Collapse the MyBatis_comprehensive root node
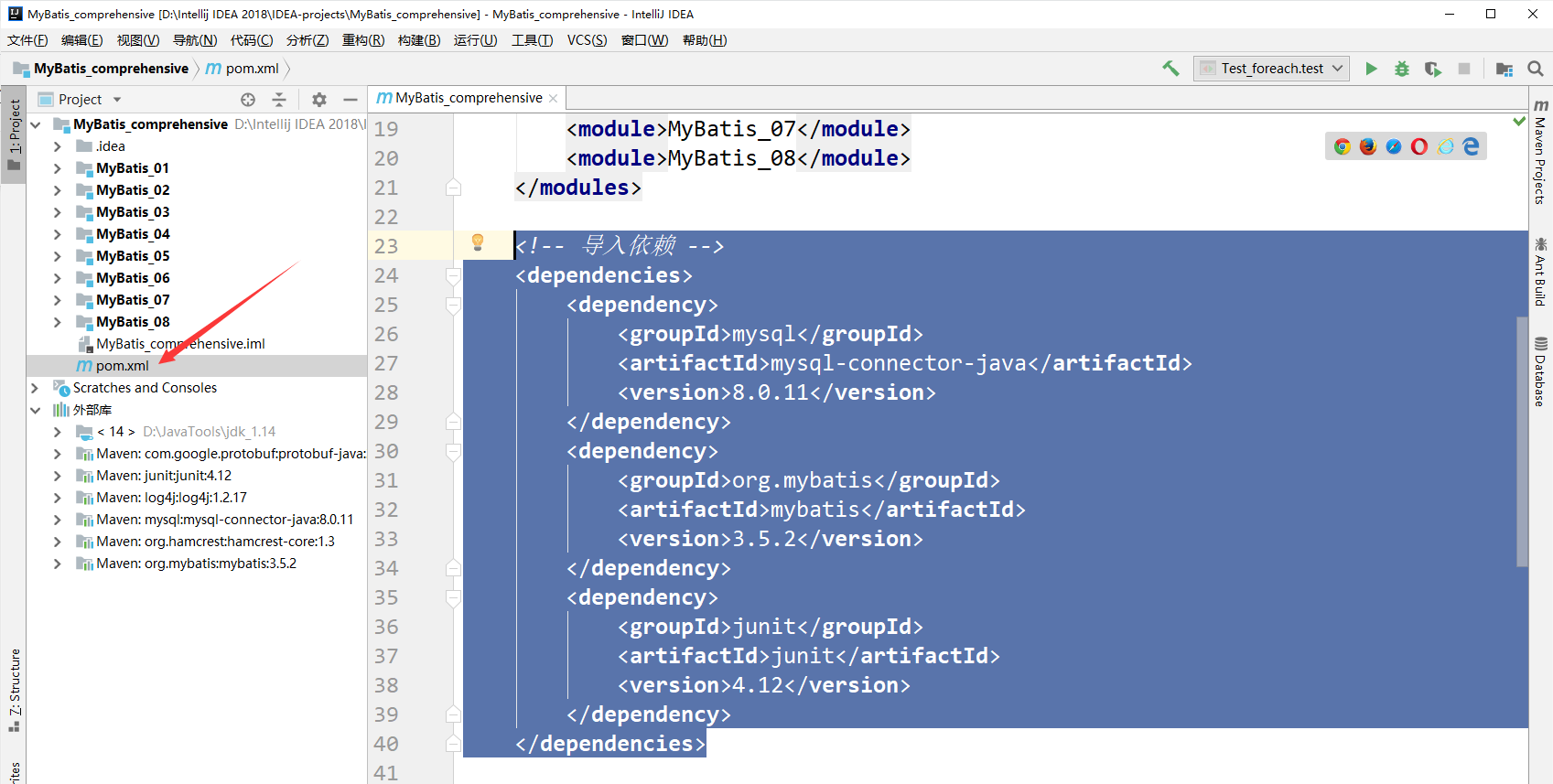Image resolution: width=1553 pixels, height=784 pixels. [36, 124]
